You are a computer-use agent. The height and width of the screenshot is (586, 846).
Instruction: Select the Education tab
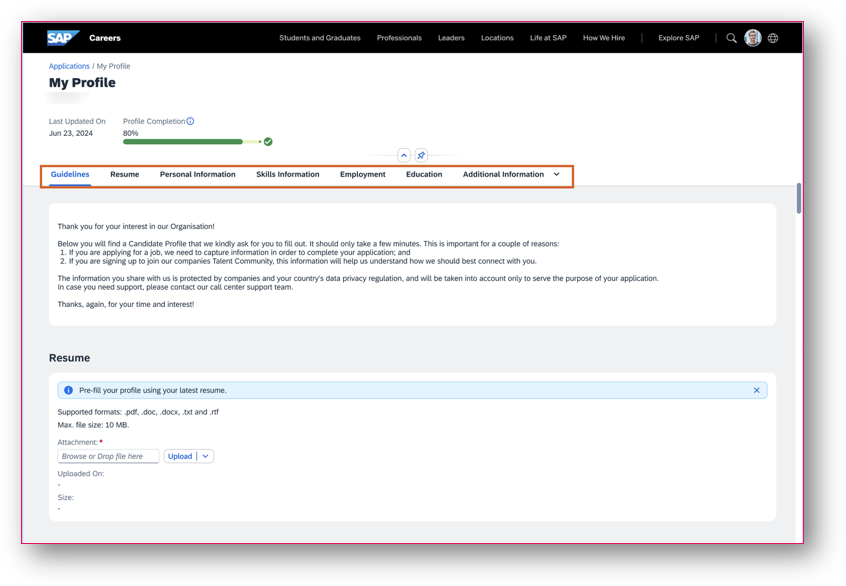pyautogui.click(x=424, y=174)
